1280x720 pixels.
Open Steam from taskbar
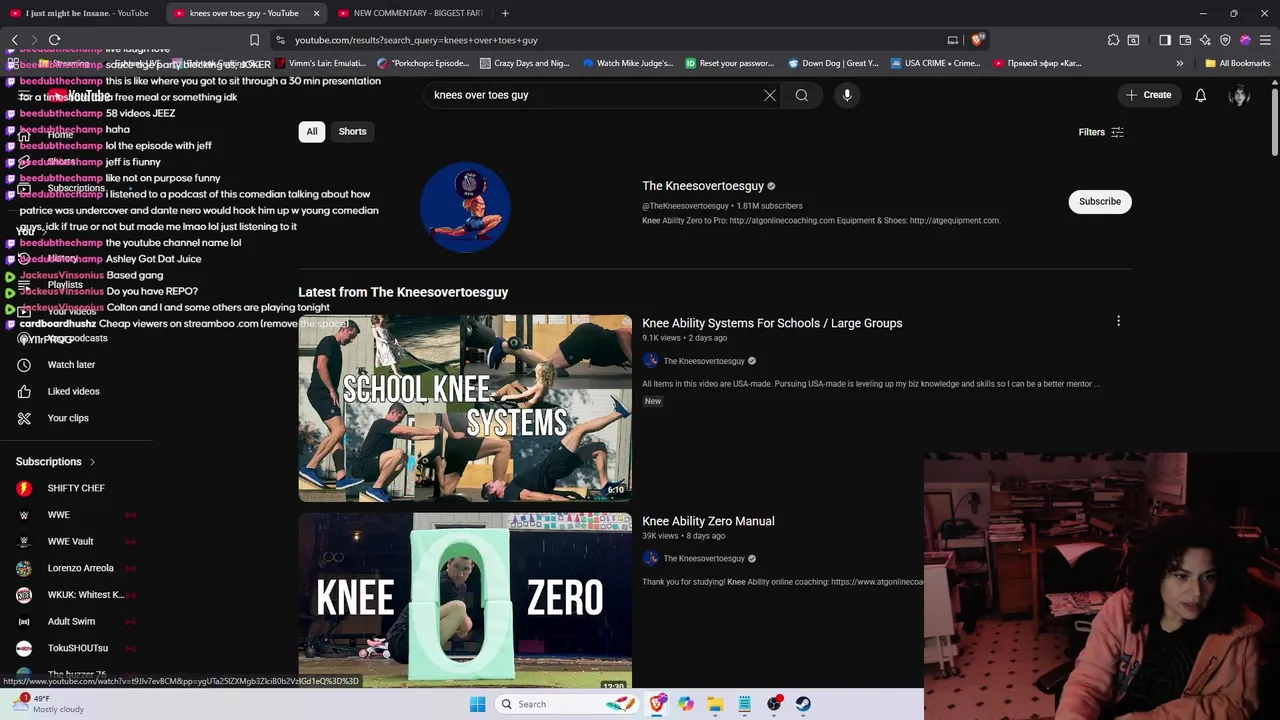(803, 704)
